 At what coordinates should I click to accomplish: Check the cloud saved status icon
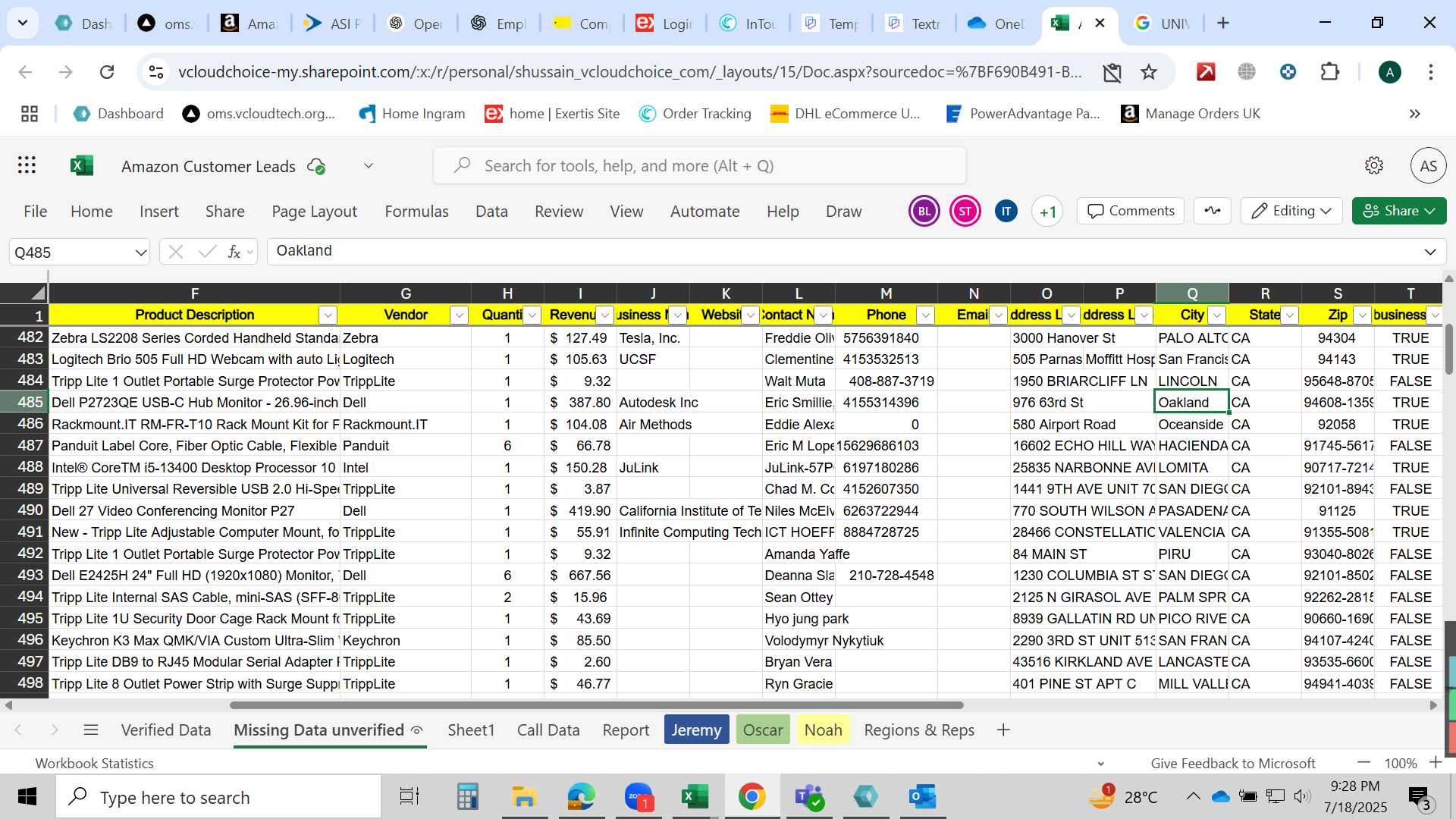tap(316, 166)
